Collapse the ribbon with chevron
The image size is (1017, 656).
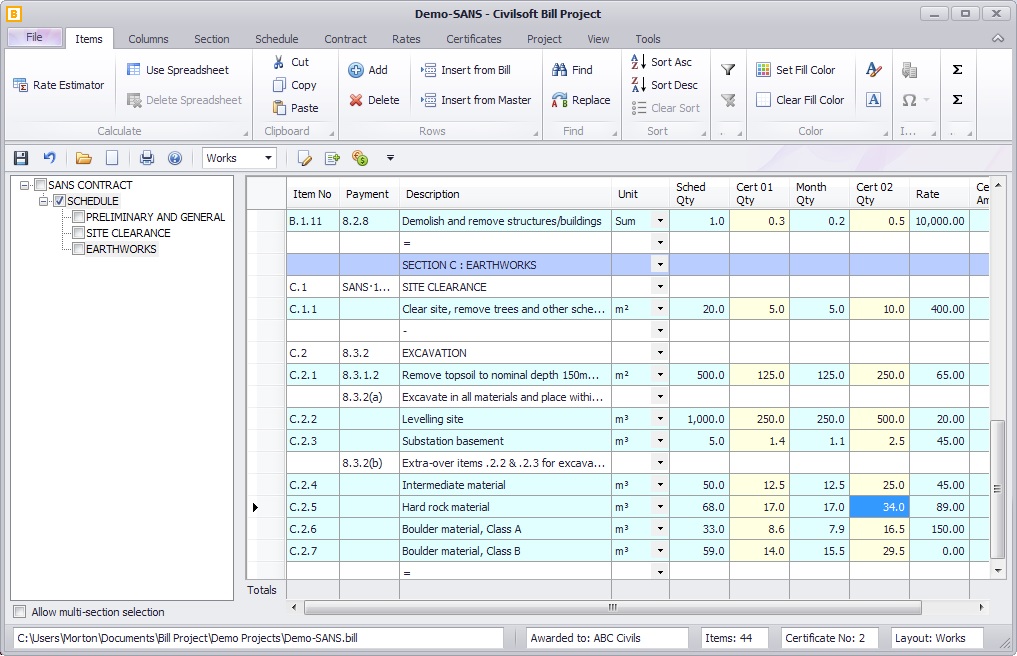point(998,39)
